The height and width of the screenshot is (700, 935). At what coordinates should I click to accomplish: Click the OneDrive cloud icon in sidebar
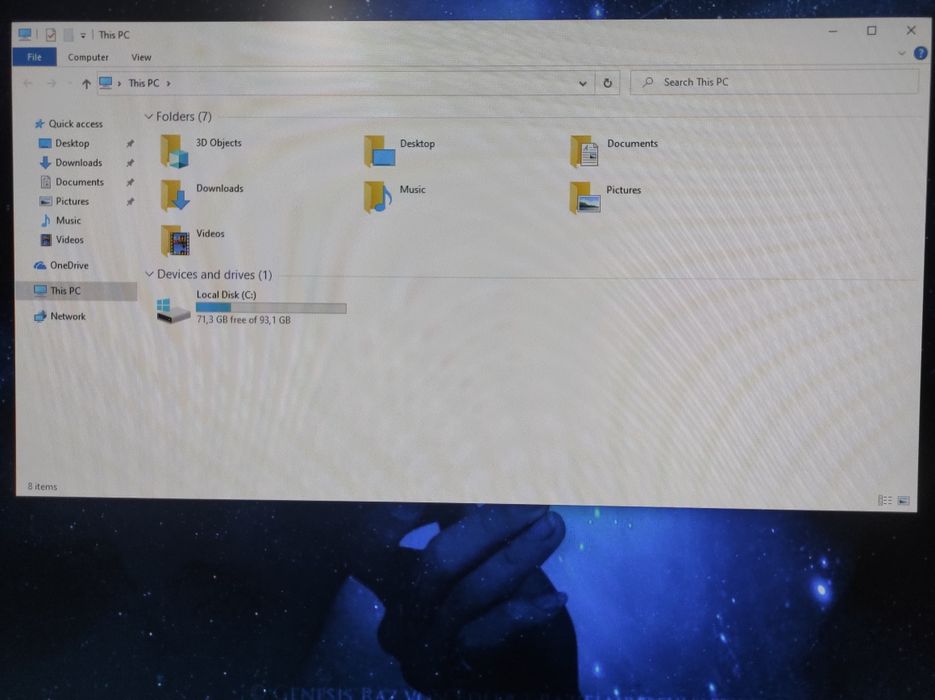pyautogui.click(x=40, y=265)
